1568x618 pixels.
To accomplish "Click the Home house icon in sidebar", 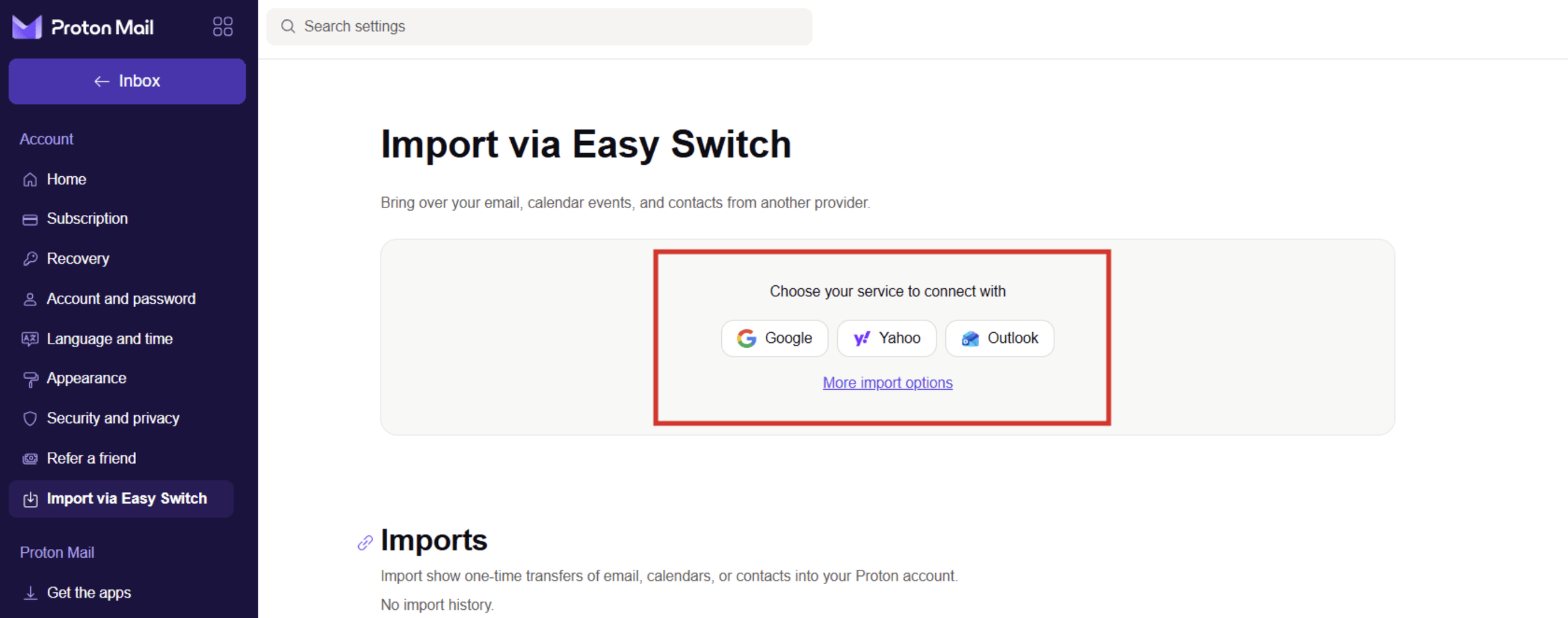I will 30,180.
